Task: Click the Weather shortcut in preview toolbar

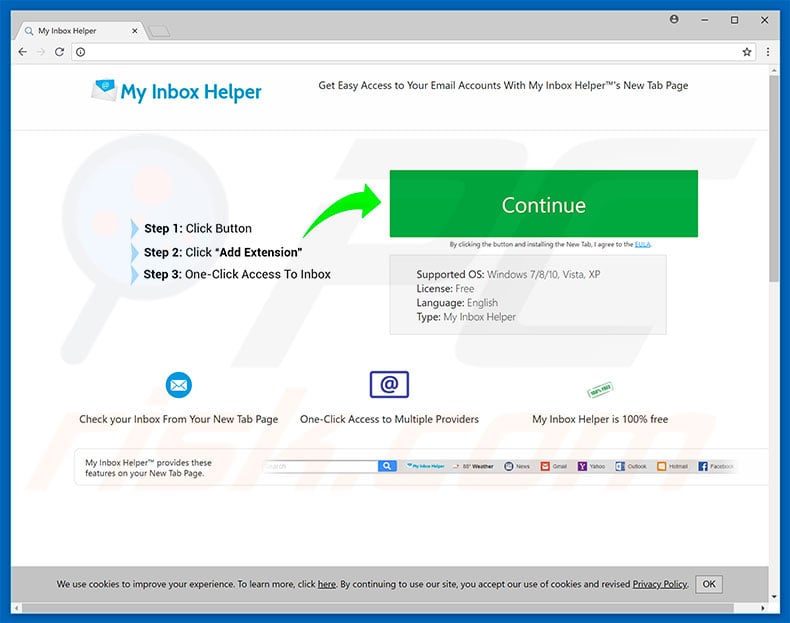Action: 473,466
